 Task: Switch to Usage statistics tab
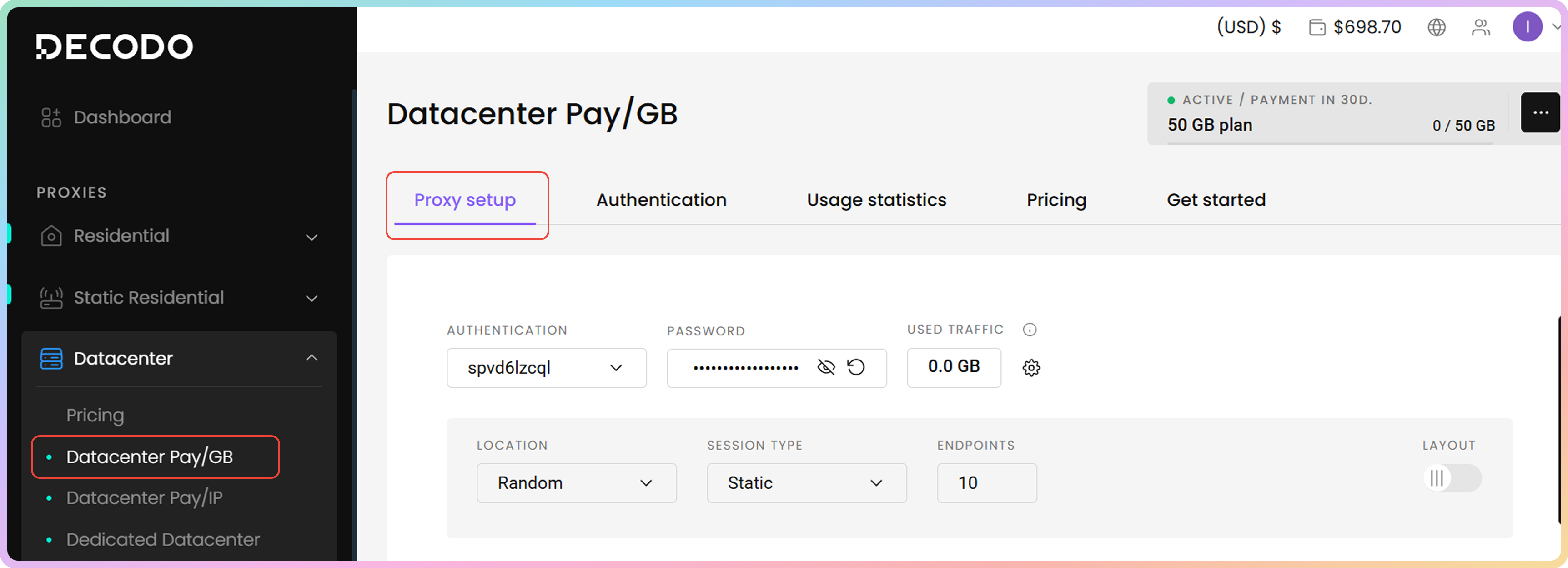coord(876,200)
